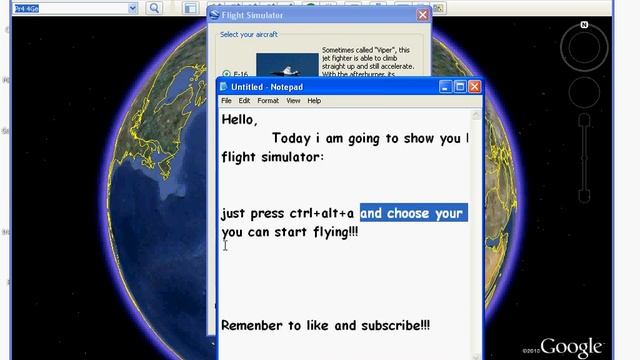Click the Notepad vertical scrollbar up arrow

(x=476, y=116)
